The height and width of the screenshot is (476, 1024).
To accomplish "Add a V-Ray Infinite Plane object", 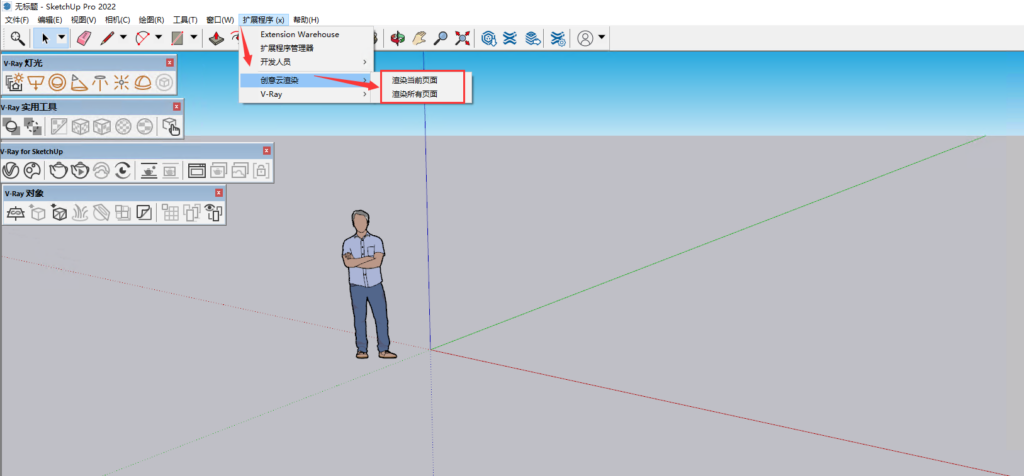I will point(15,212).
